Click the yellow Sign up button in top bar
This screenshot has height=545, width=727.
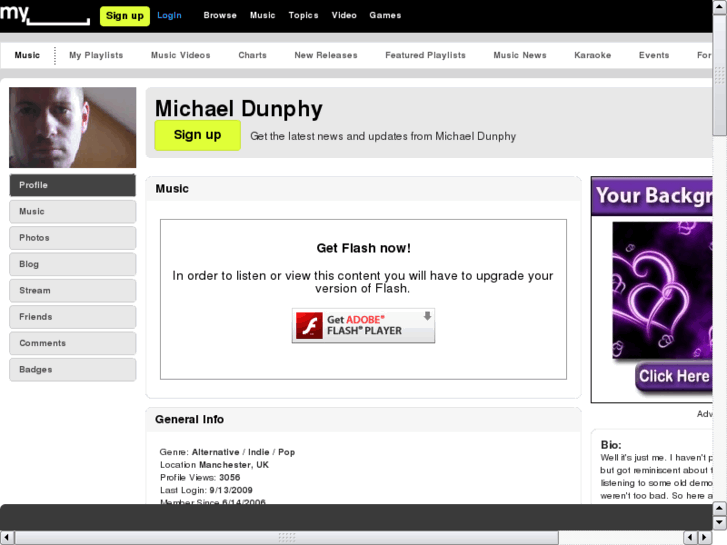click(x=125, y=16)
